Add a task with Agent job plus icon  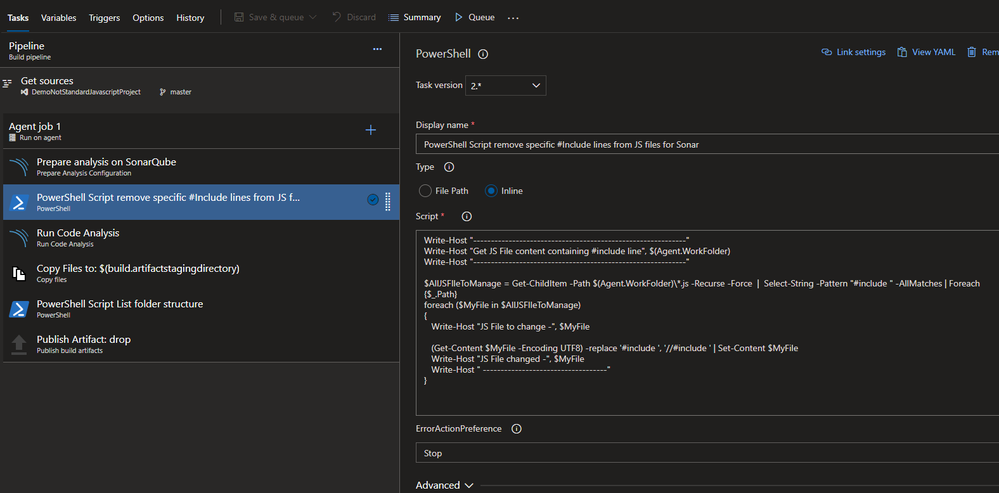[371, 130]
